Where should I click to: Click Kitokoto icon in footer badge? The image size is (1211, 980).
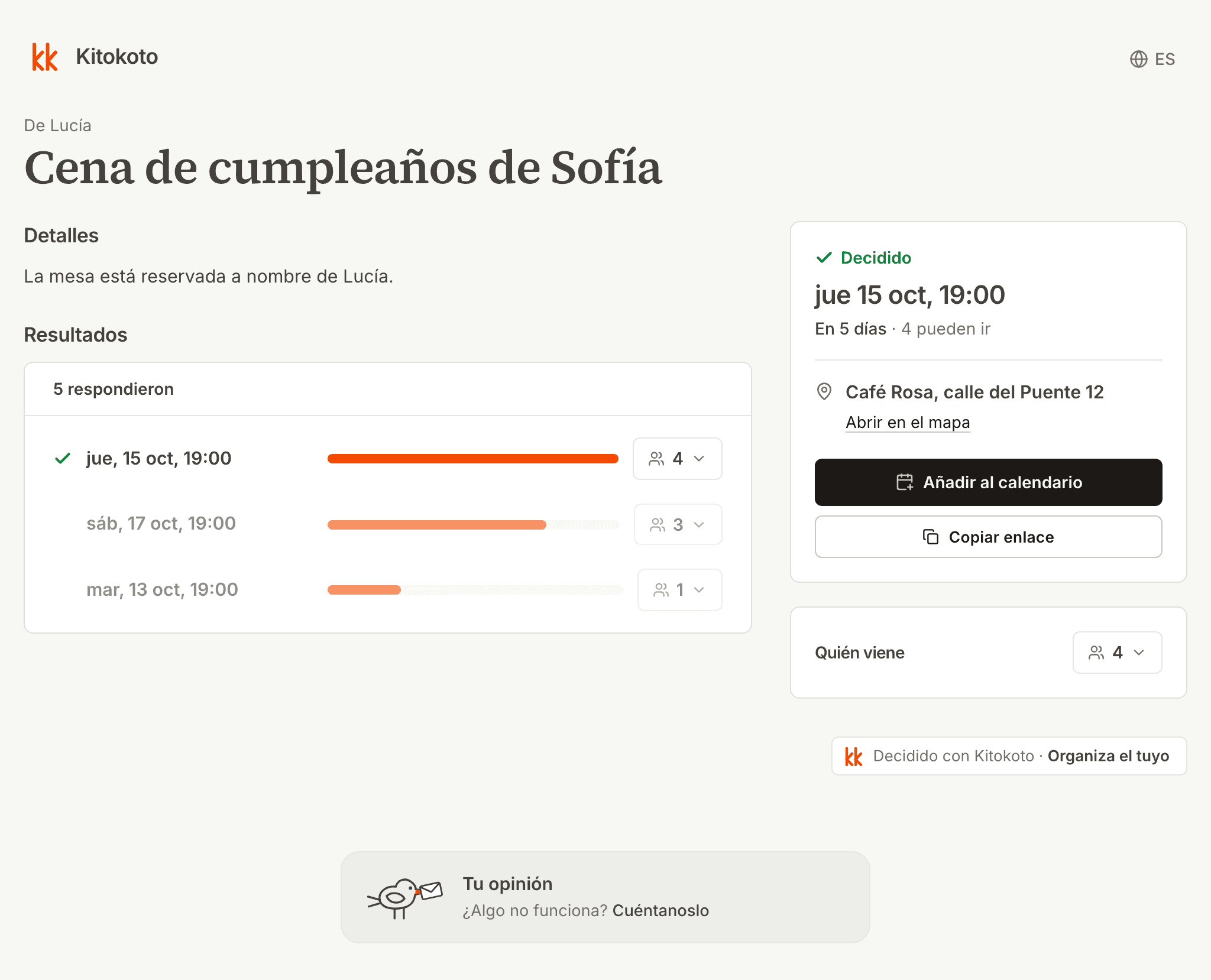point(853,756)
